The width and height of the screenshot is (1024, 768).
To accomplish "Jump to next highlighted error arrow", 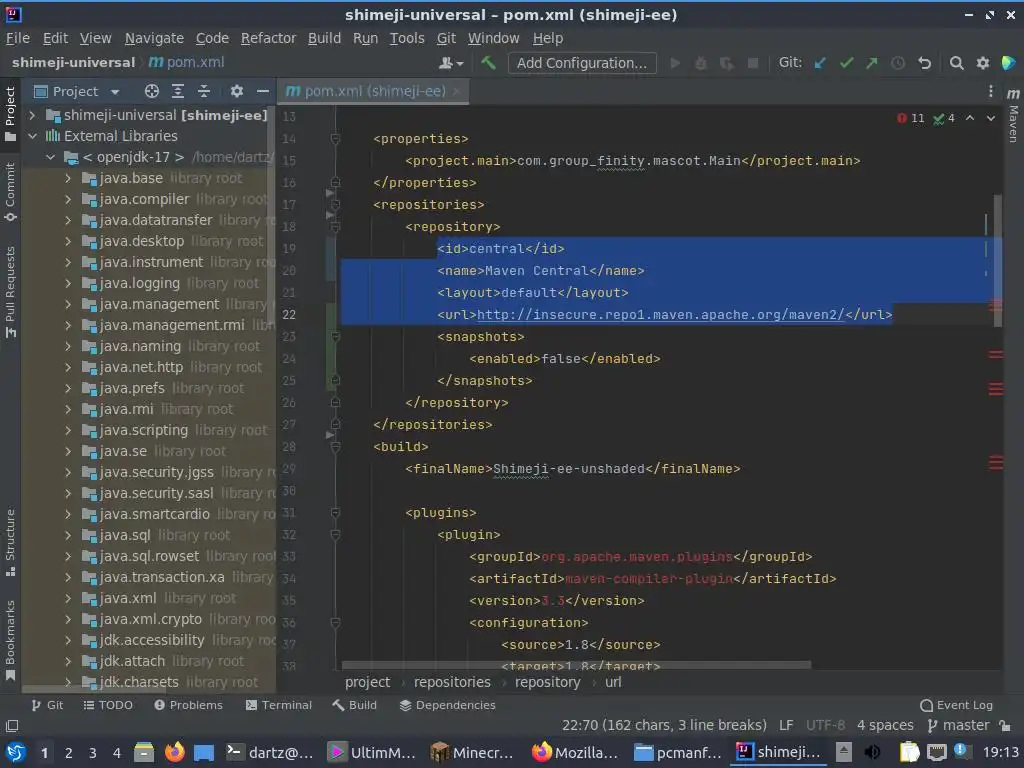I will (x=991, y=118).
